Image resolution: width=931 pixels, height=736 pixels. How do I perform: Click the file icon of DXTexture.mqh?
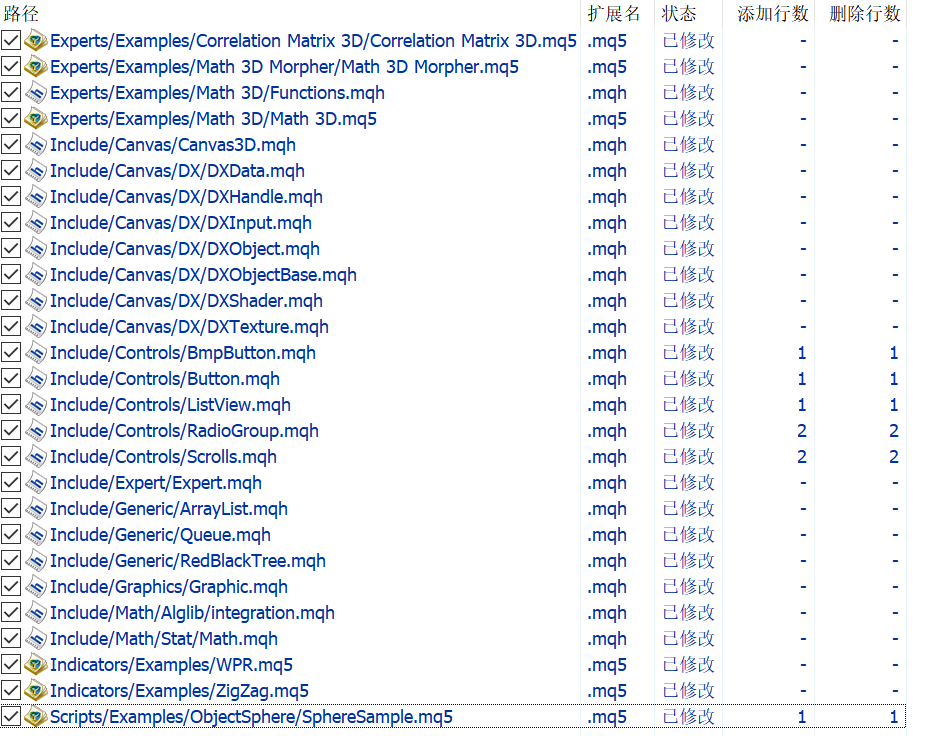click(36, 327)
